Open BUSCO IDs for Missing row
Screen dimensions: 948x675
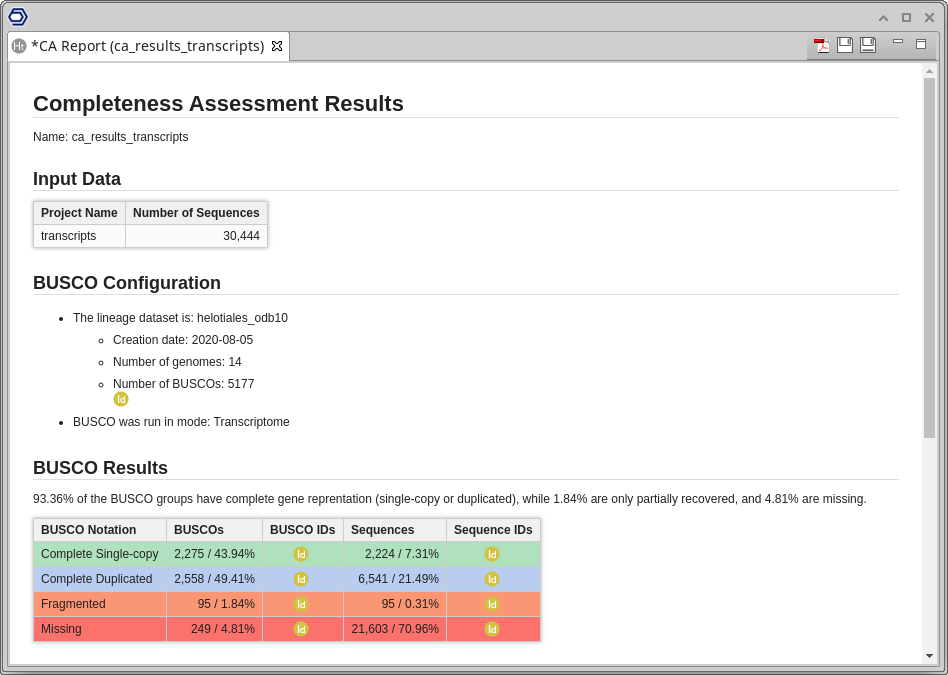tap(301, 629)
